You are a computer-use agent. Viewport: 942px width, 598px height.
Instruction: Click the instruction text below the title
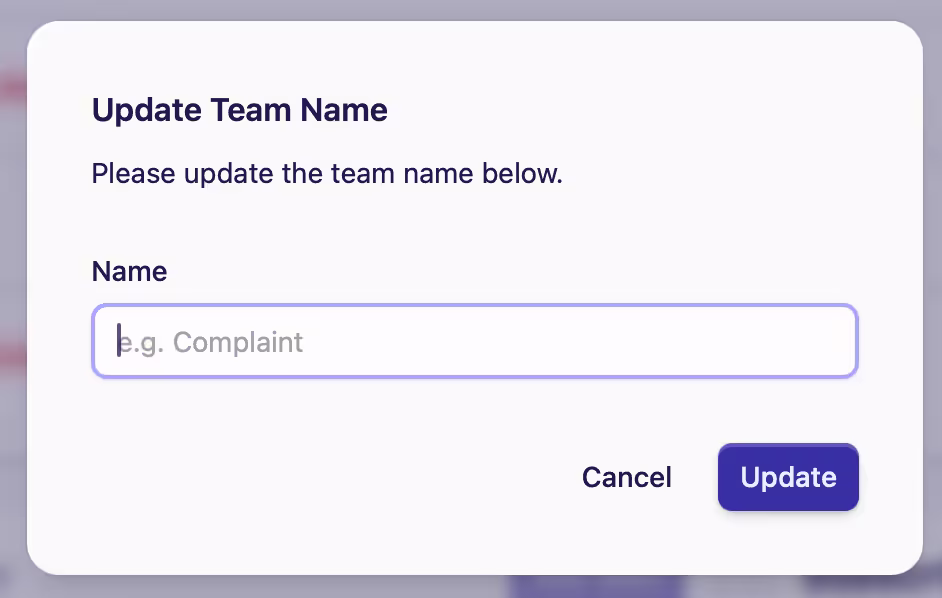(x=326, y=173)
